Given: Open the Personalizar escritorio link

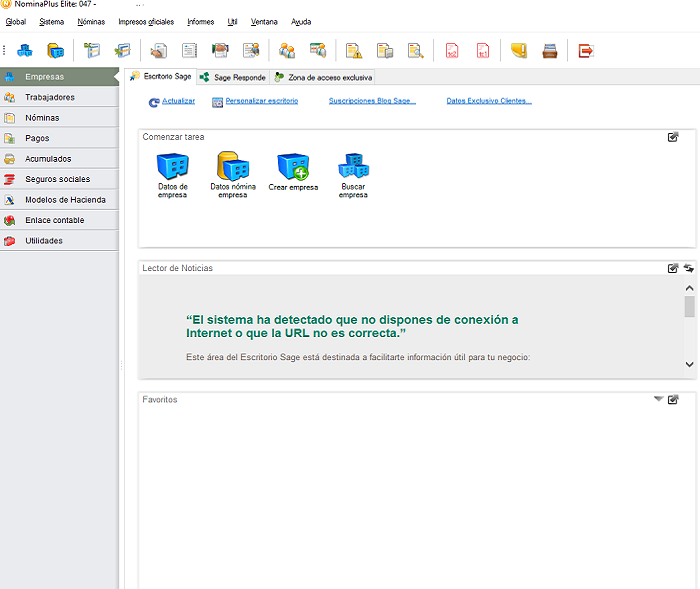Looking at the screenshot, I should click(261, 101).
